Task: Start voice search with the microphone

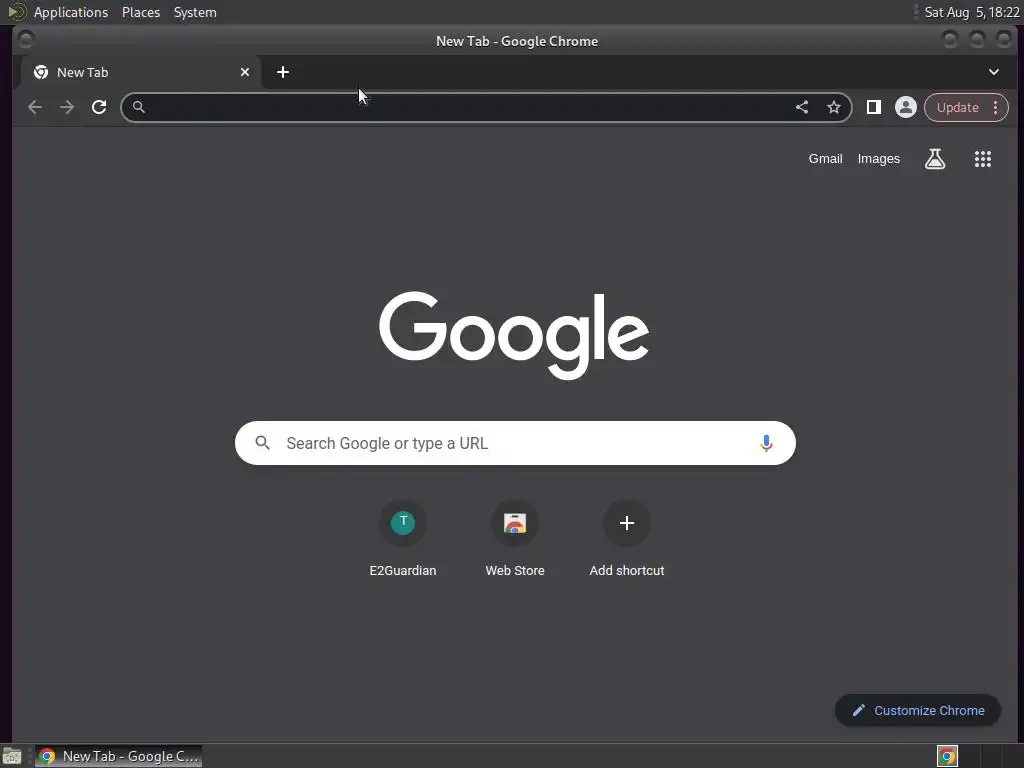Action: click(x=766, y=443)
